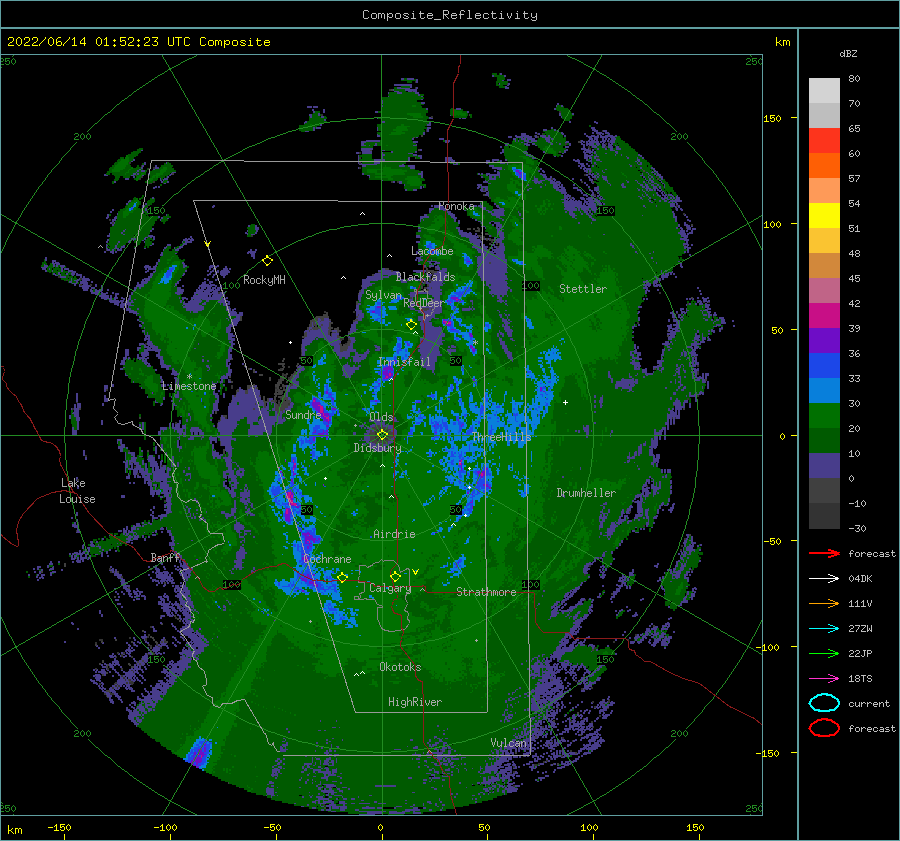Viewport: 900px width, 841px height.
Task: Click the green 22JP arrow in legend
Action: tap(824, 653)
